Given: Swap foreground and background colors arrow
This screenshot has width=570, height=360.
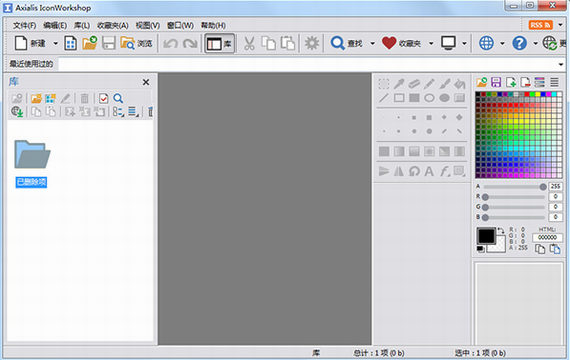Looking at the screenshot, I should click(501, 231).
